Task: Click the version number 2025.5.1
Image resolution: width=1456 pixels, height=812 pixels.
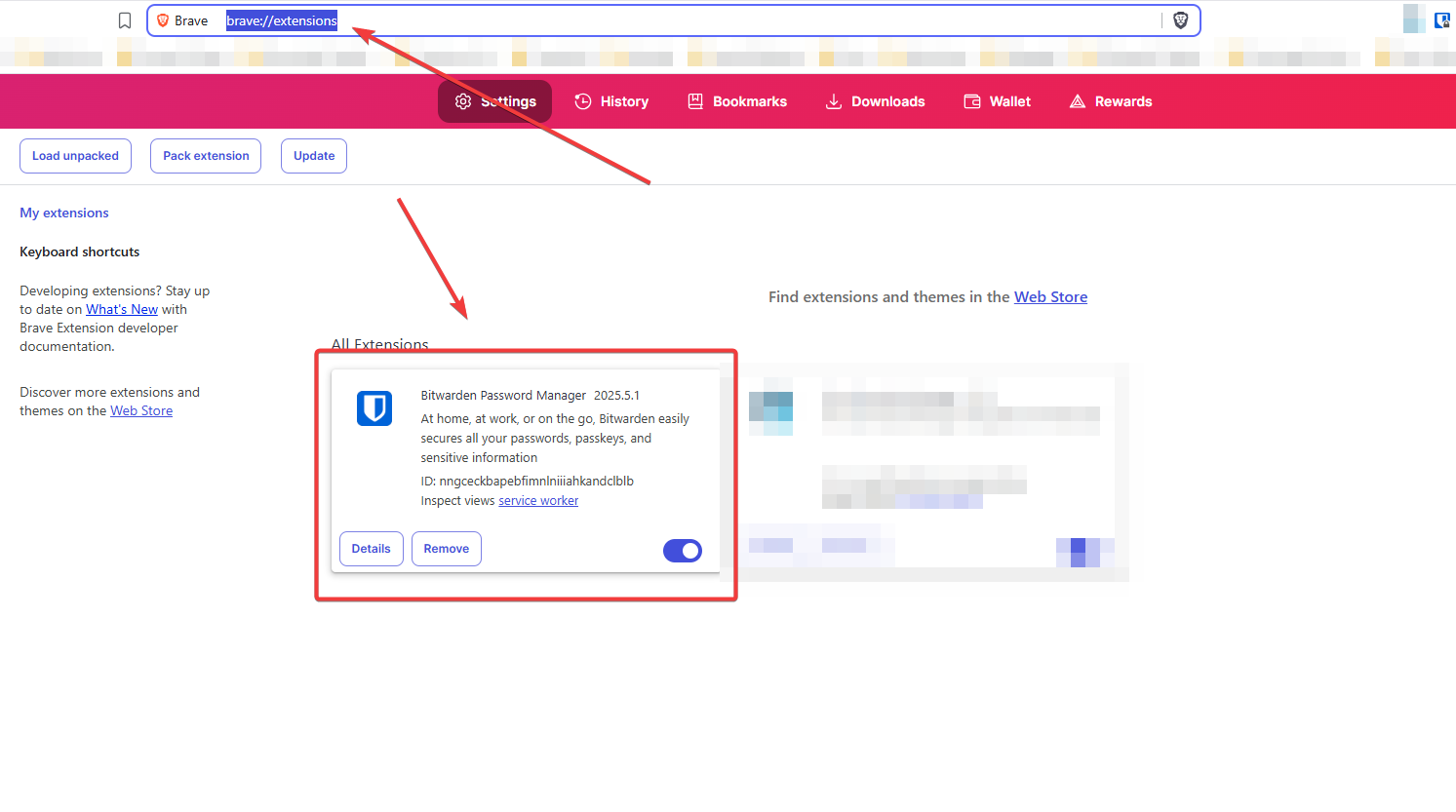Action: [x=616, y=395]
